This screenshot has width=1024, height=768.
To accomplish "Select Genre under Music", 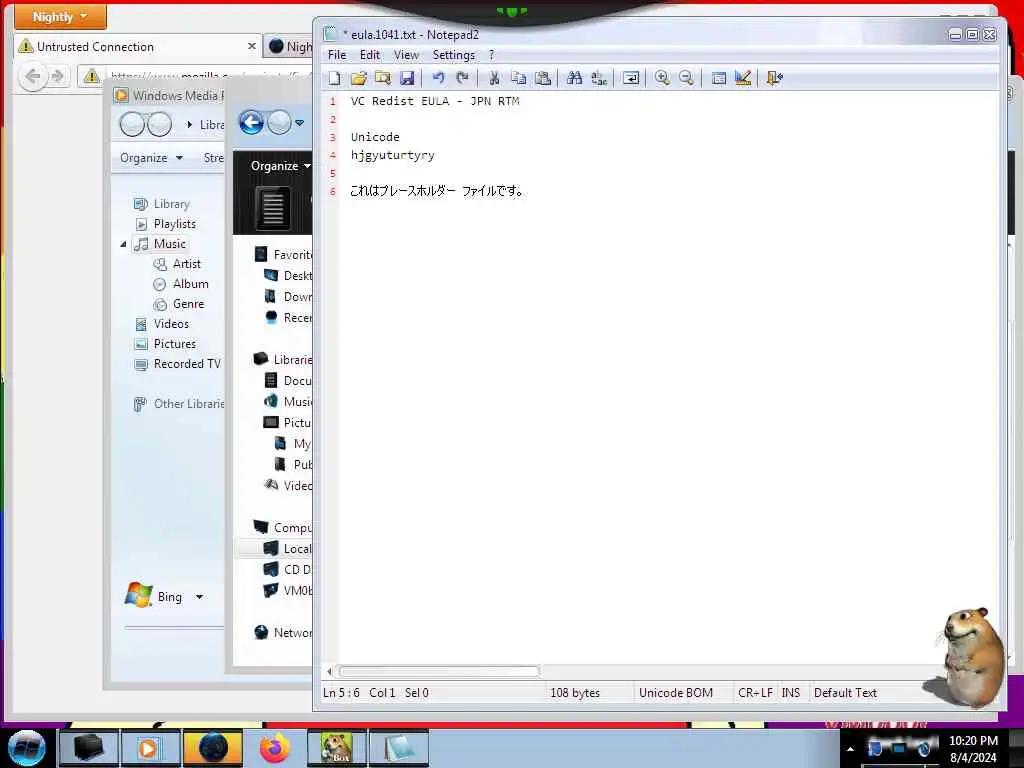I will point(188,304).
